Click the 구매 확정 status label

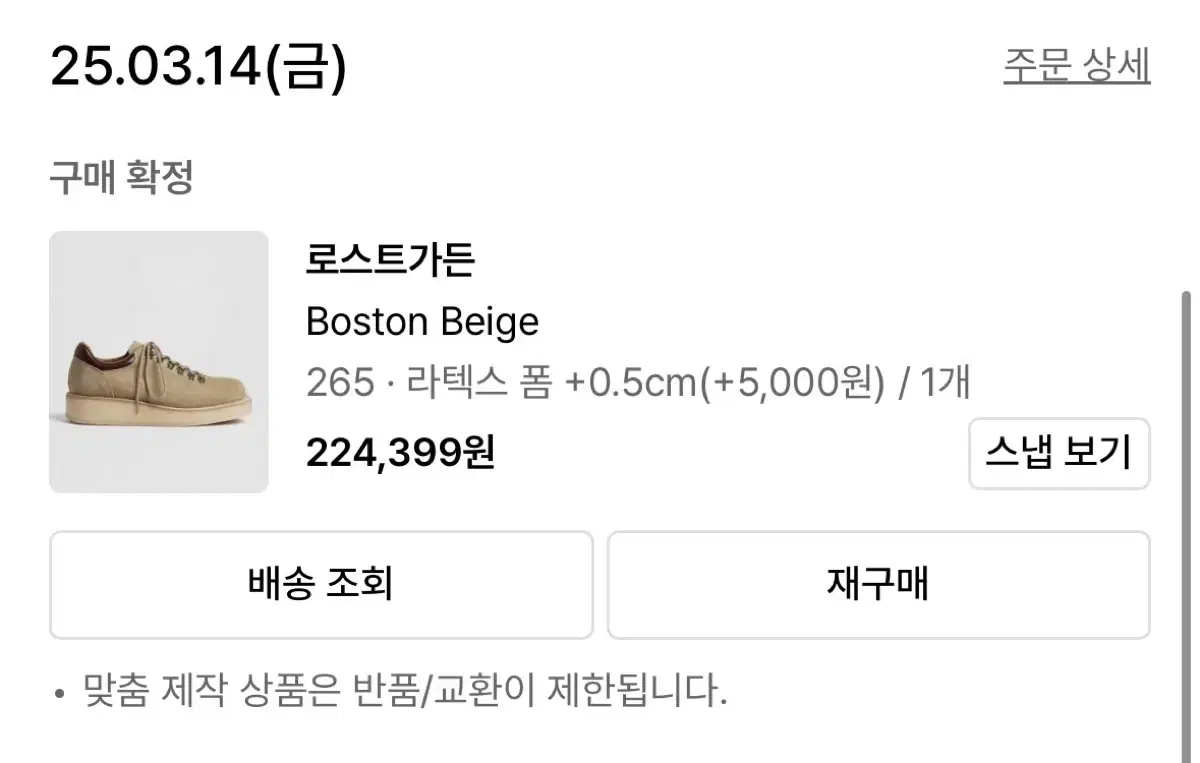click(121, 179)
